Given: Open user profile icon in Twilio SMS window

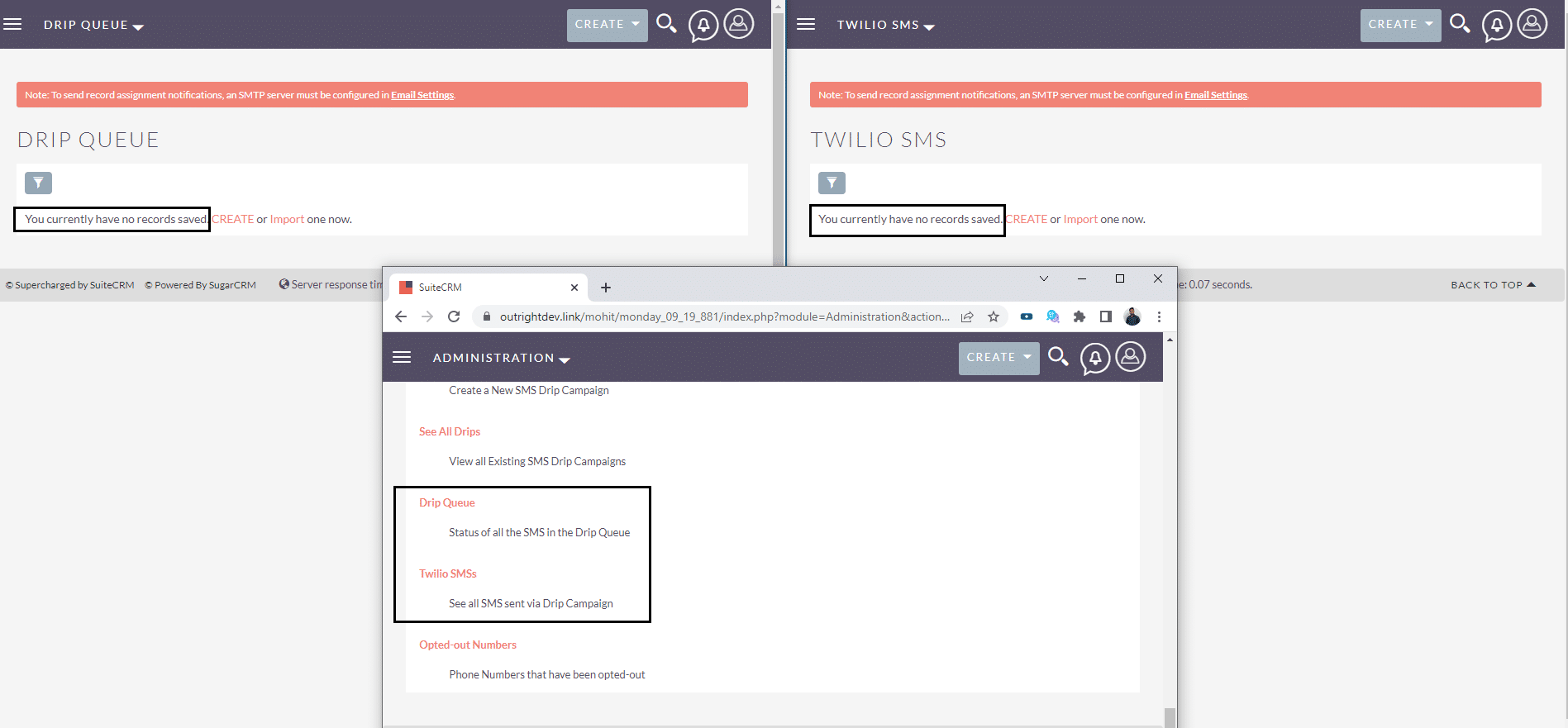Looking at the screenshot, I should 1532,23.
